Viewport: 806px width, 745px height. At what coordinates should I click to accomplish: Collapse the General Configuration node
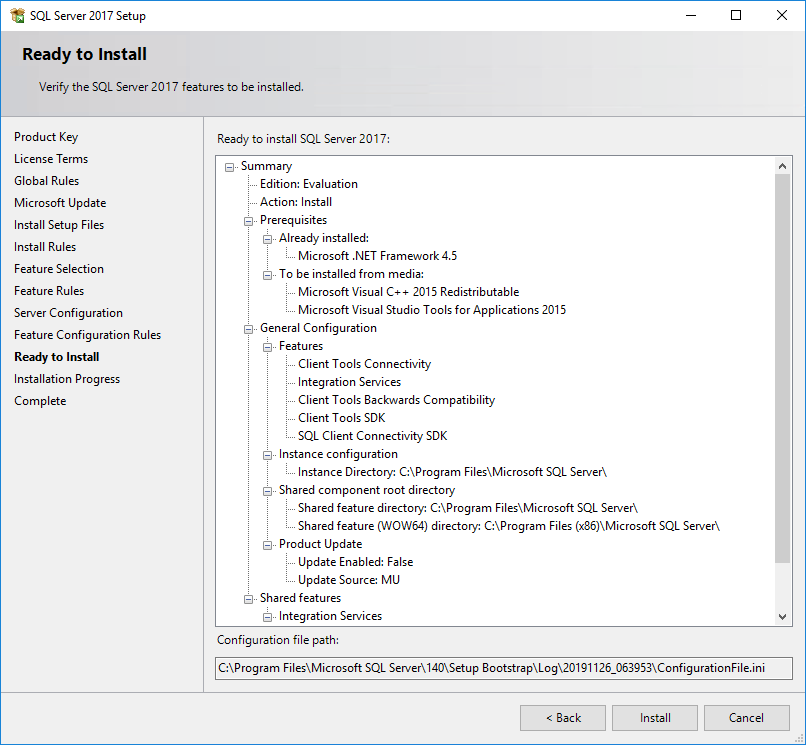point(248,329)
